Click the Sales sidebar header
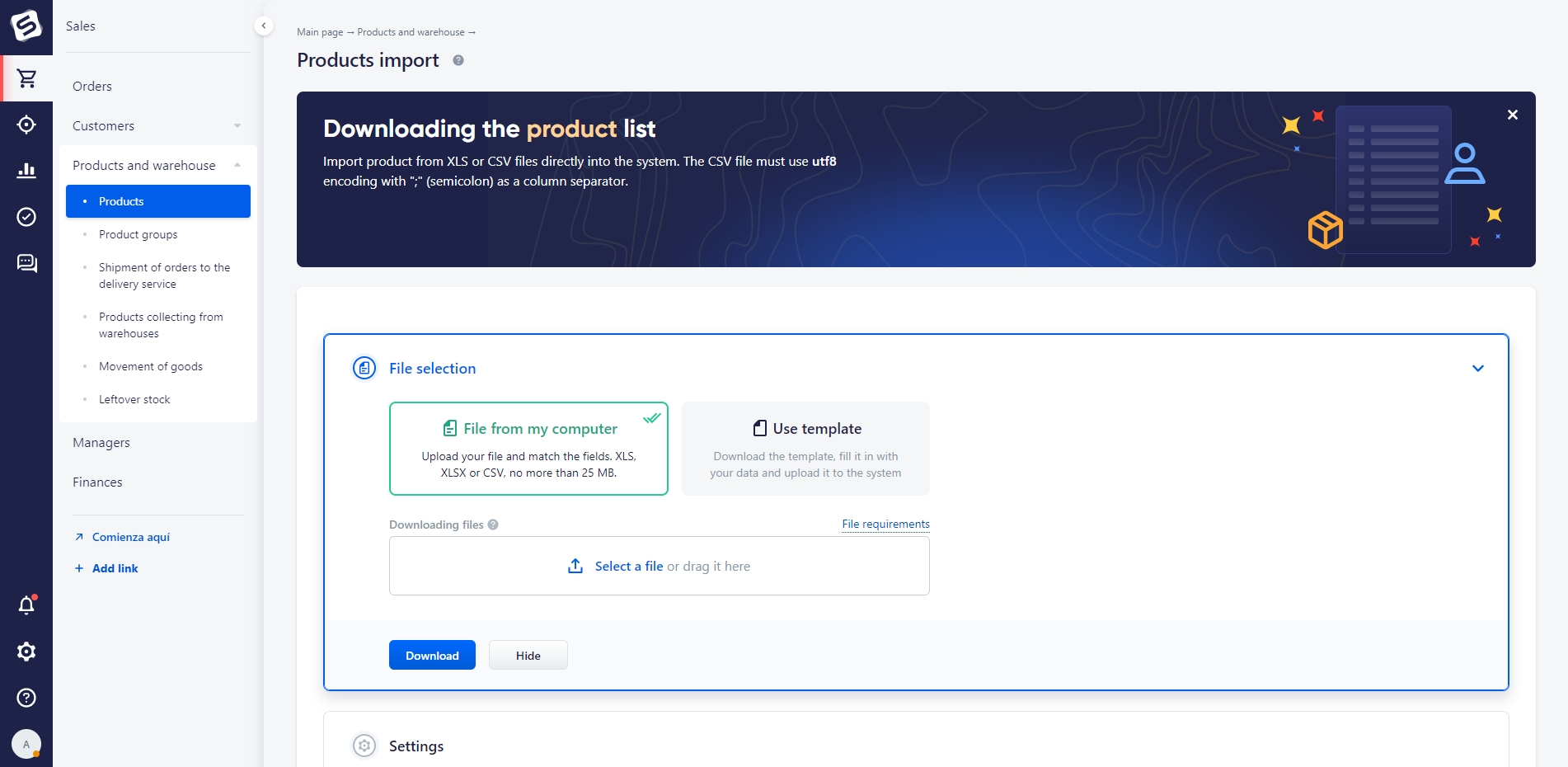Viewport: 1568px width, 767px height. coord(81,26)
